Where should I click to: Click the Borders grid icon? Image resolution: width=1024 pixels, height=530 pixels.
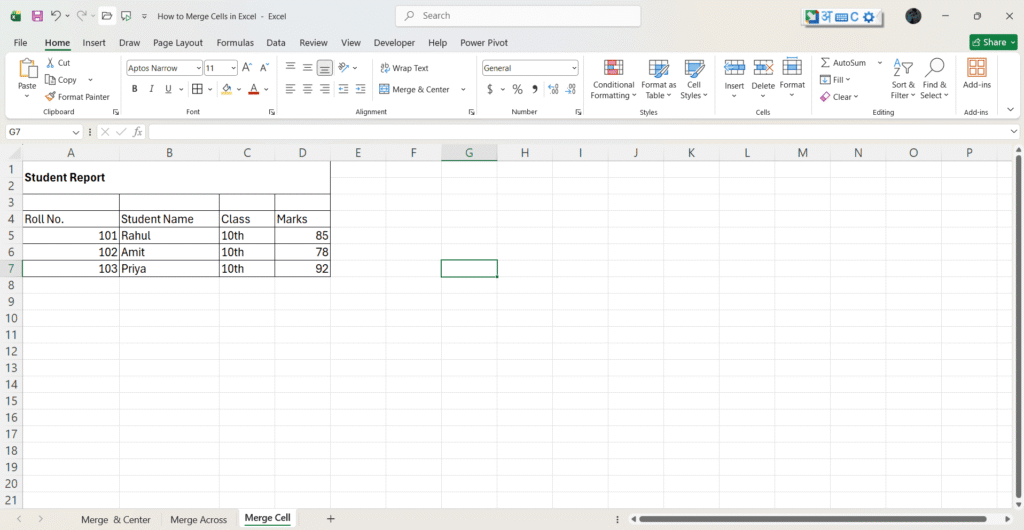(x=197, y=89)
